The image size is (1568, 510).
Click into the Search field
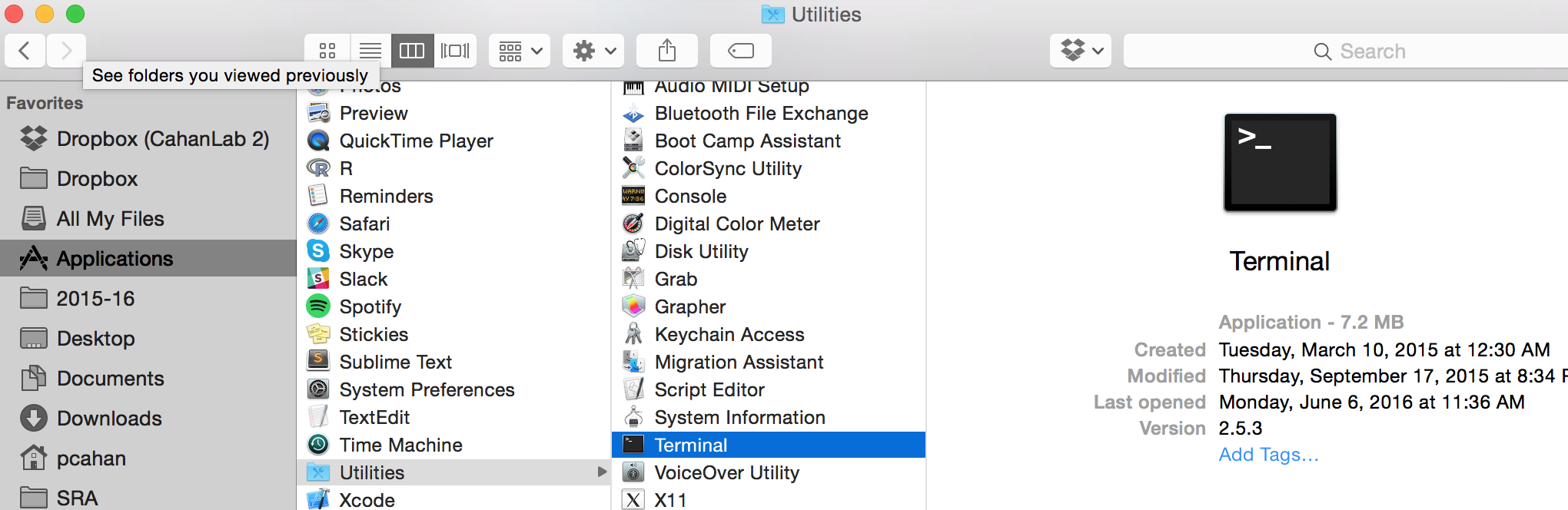1346,51
